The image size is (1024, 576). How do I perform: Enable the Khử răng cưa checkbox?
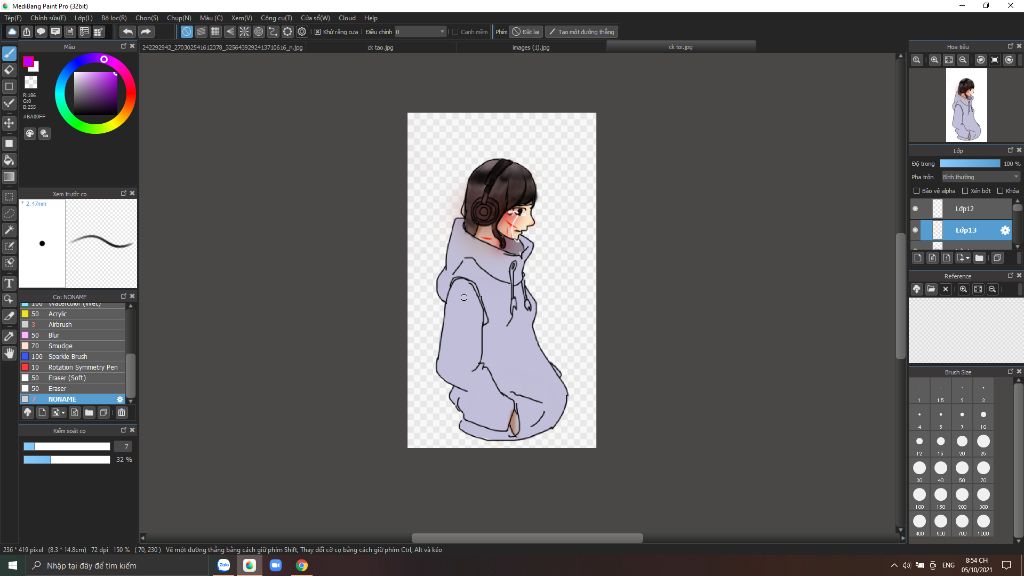[317, 32]
